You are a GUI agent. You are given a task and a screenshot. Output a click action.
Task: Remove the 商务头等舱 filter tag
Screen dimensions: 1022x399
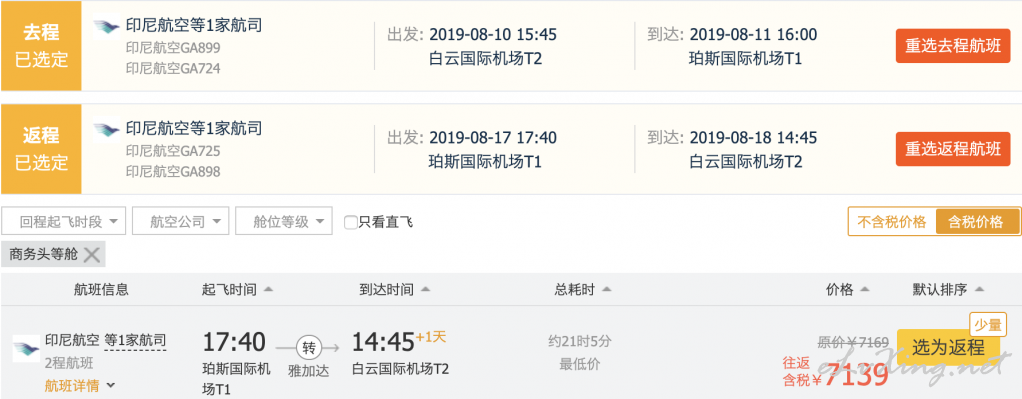coord(92,255)
